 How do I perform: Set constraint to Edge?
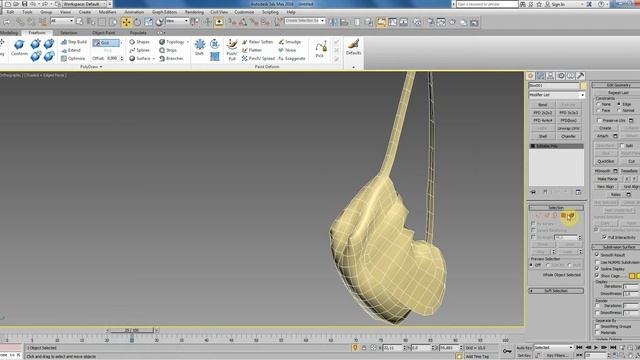(619, 104)
